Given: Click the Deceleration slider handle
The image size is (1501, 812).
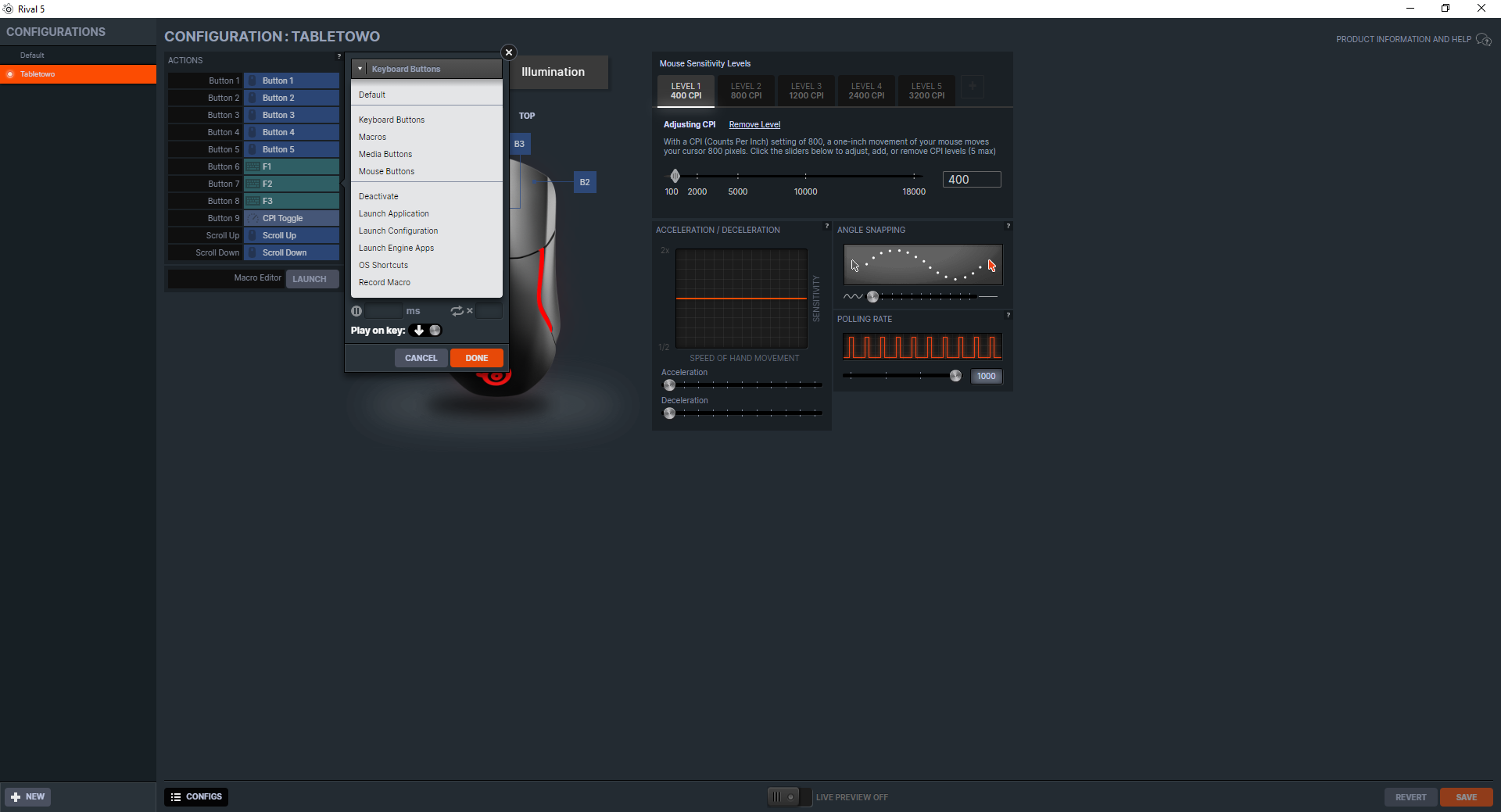Looking at the screenshot, I should [x=669, y=413].
